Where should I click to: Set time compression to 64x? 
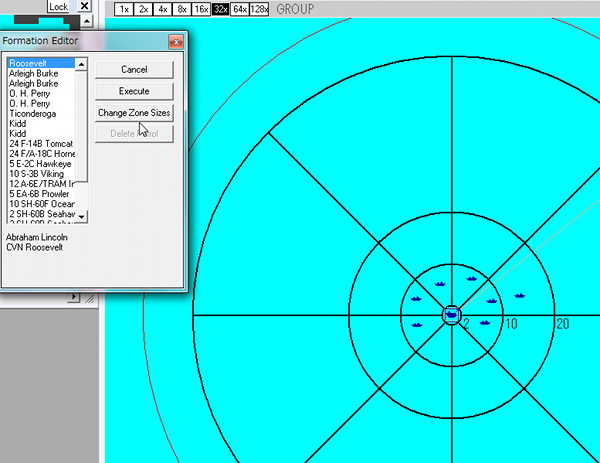pyautogui.click(x=240, y=9)
